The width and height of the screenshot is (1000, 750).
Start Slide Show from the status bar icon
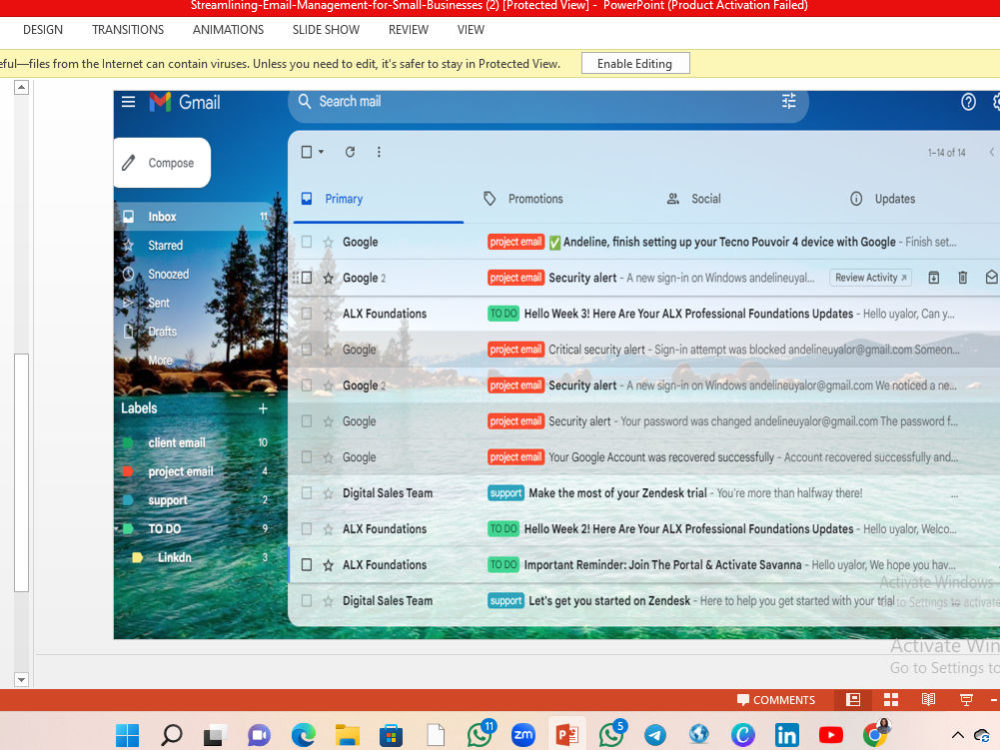(x=966, y=700)
